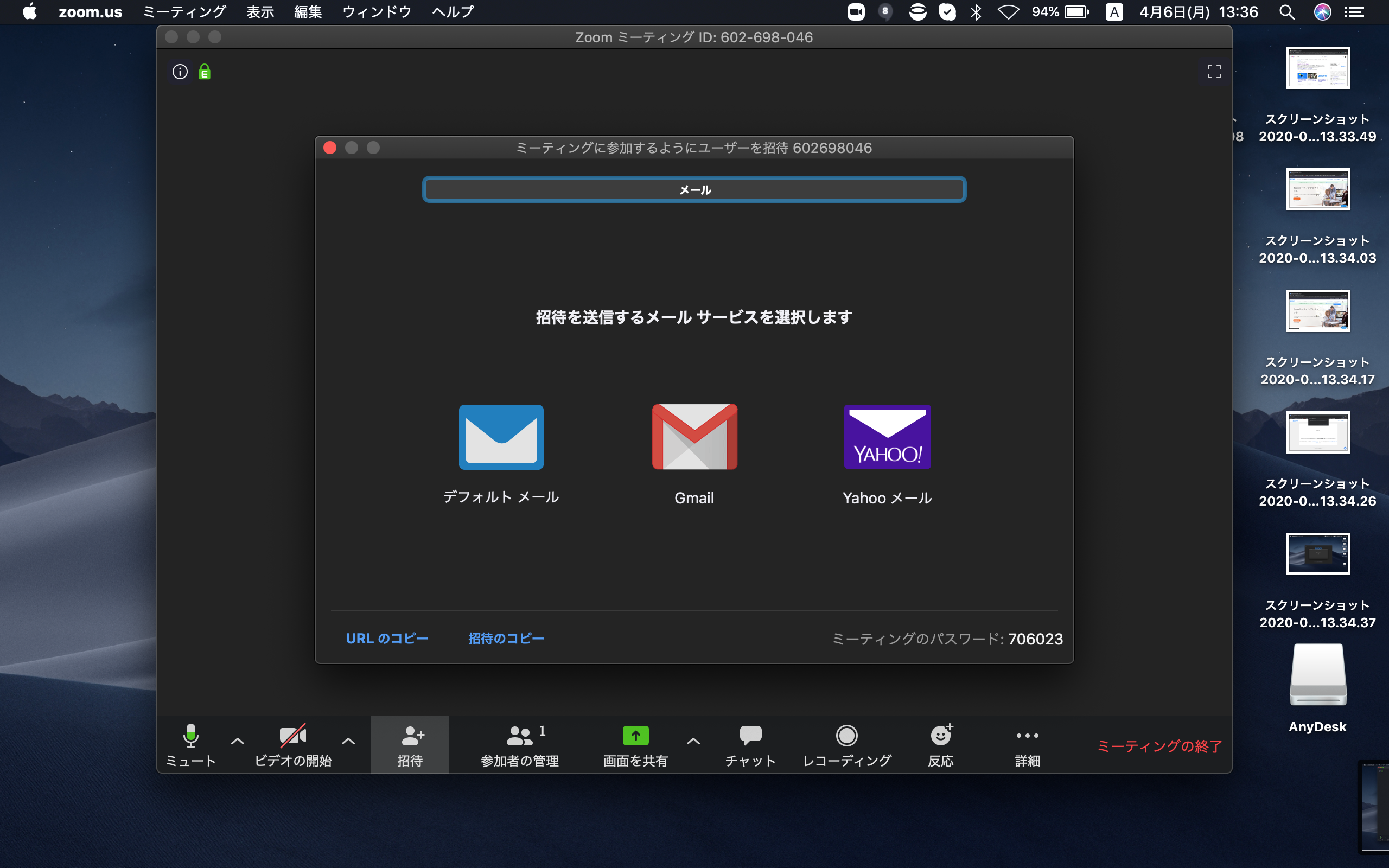Select screenshot 13.34.17 desktop thumbnail
1389x868 pixels.
(x=1318, y=310)
